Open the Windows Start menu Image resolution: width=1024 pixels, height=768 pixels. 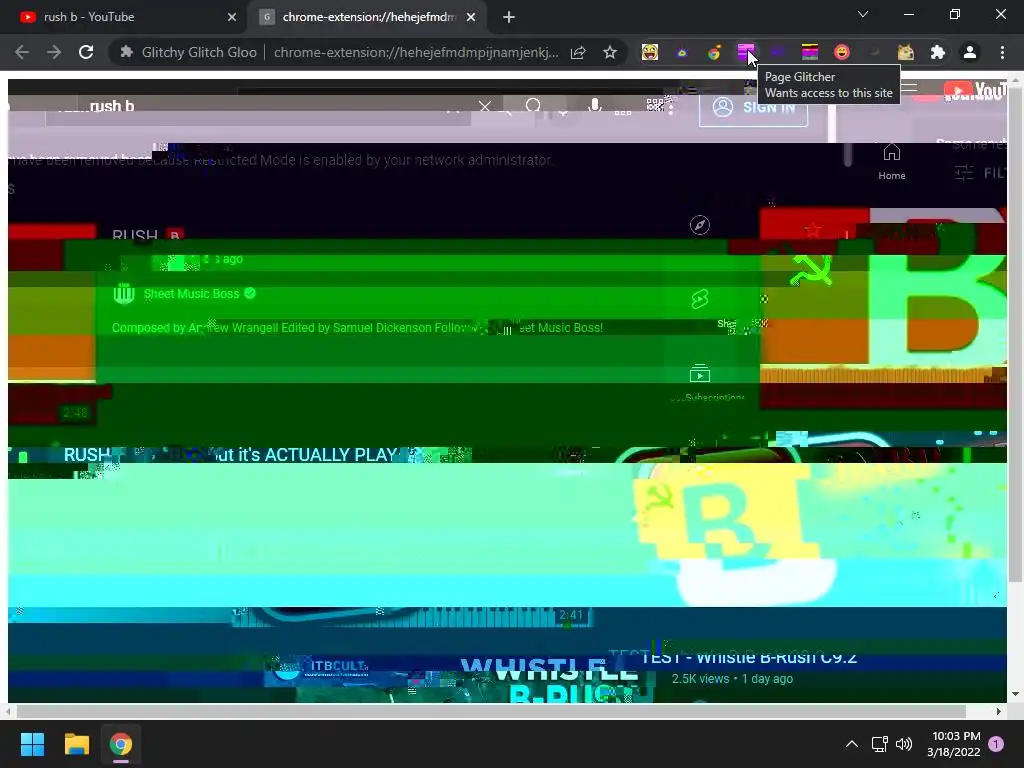[32, 744]
